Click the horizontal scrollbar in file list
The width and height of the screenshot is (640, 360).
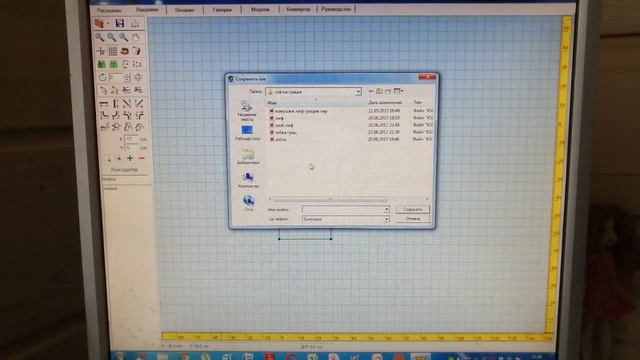[330, 199]
